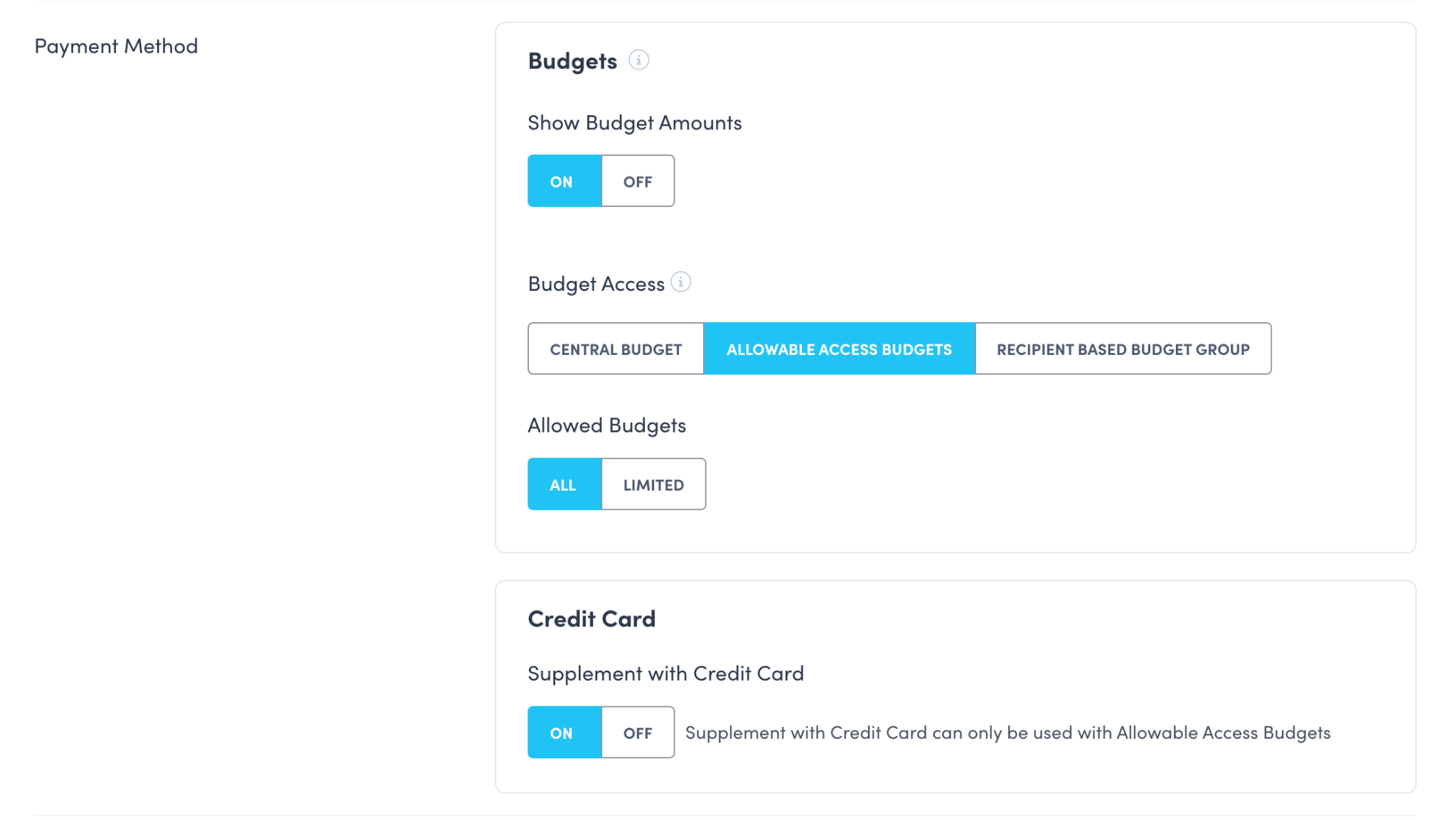
Task: Select Recipient Based Budget Group option
Action: tap(1123, 349)
